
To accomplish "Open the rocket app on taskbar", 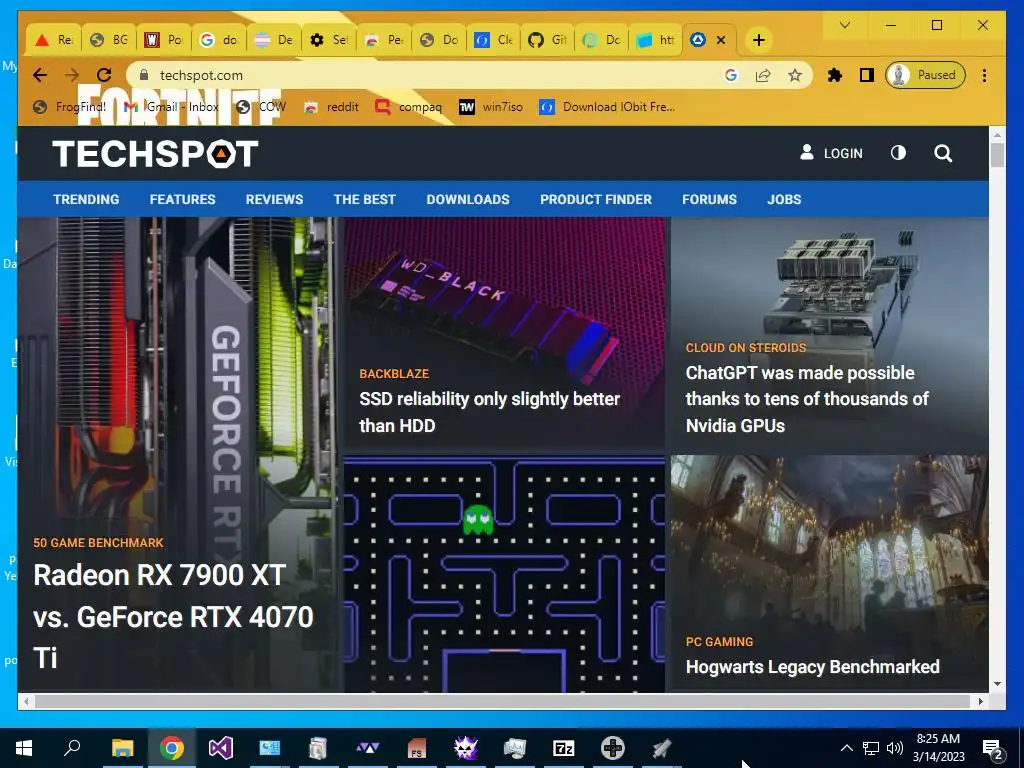I will (662, 748).
